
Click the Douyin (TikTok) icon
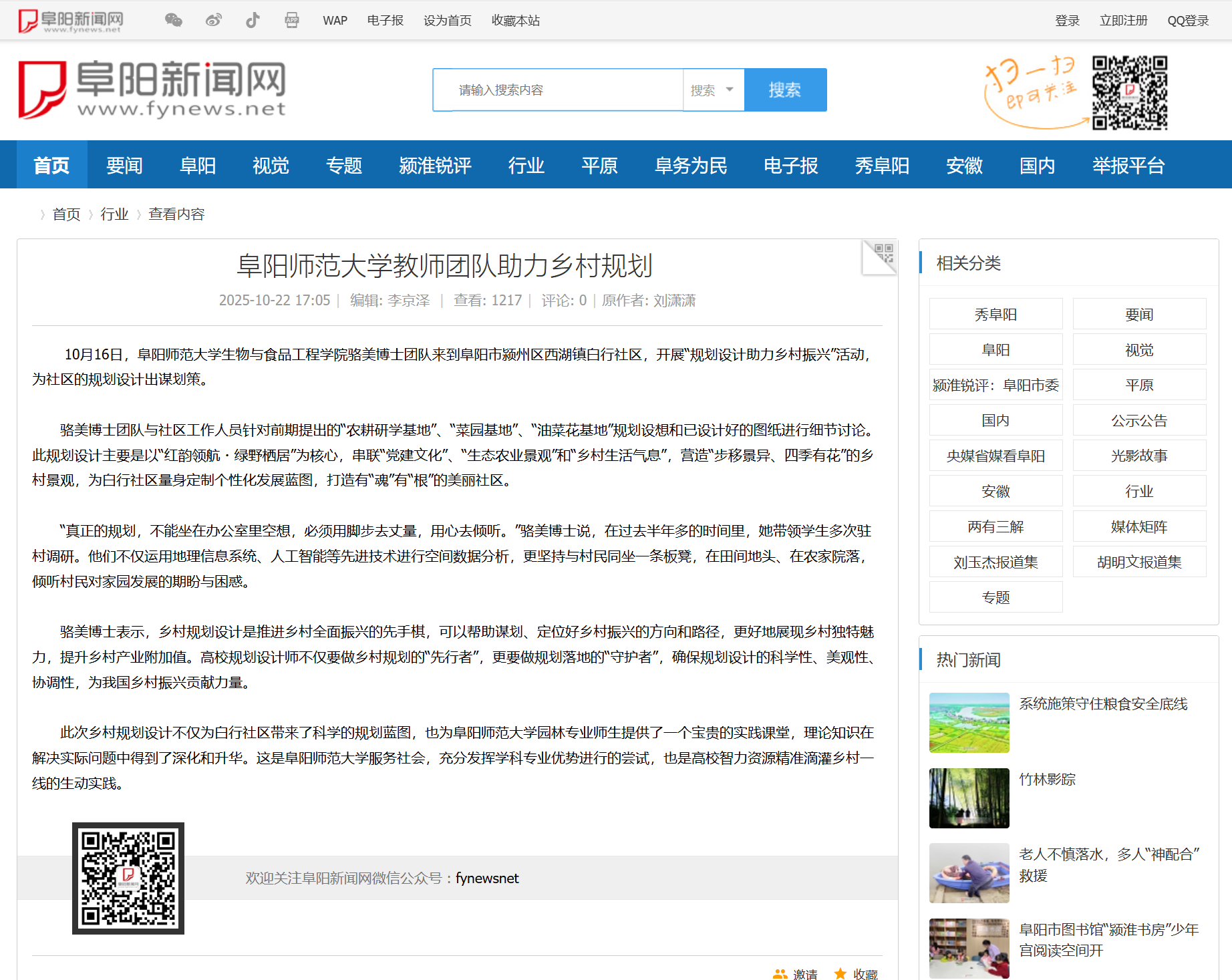(x=253, y=20)
